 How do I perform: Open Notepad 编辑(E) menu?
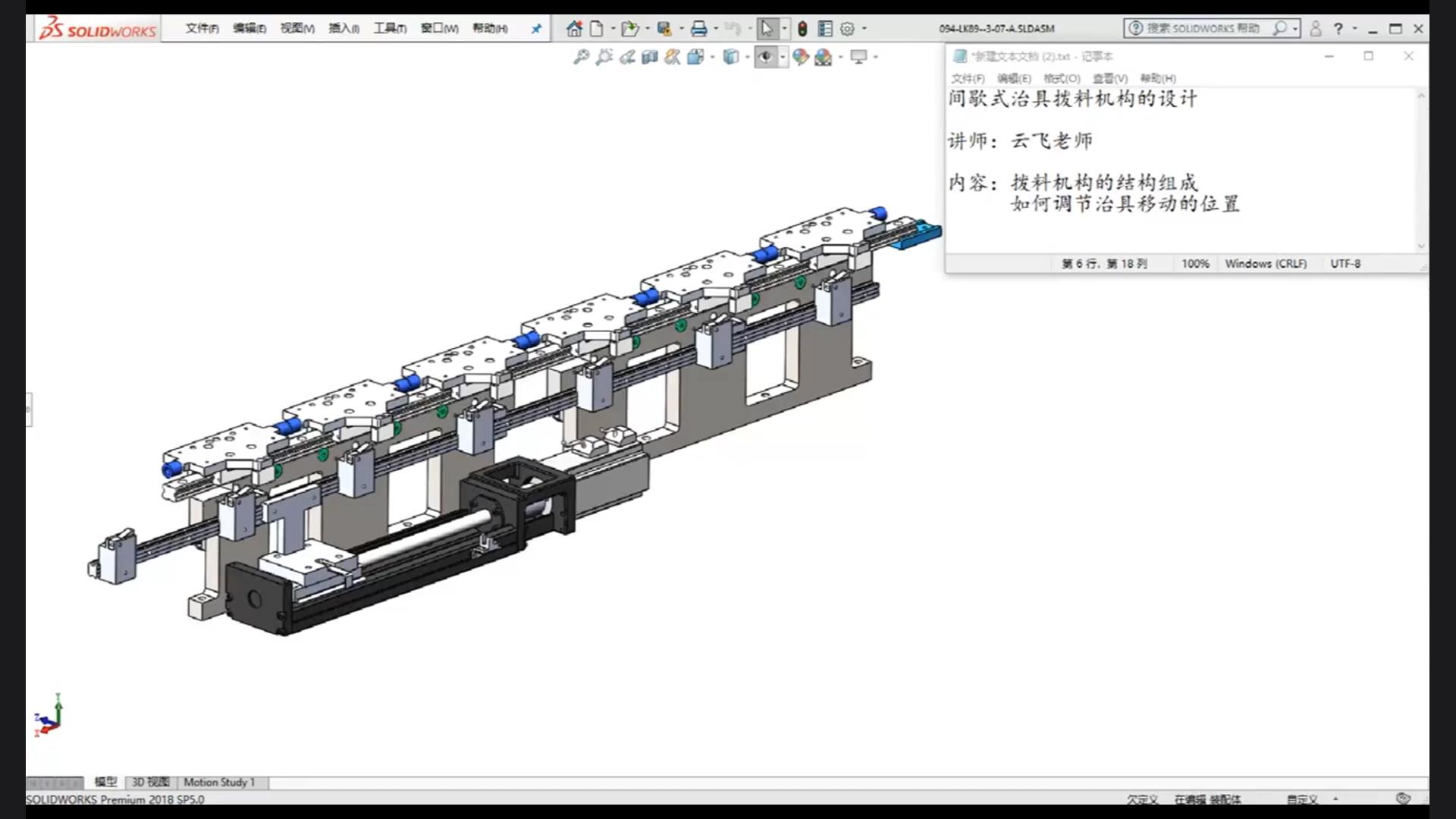coord(1014,79)
